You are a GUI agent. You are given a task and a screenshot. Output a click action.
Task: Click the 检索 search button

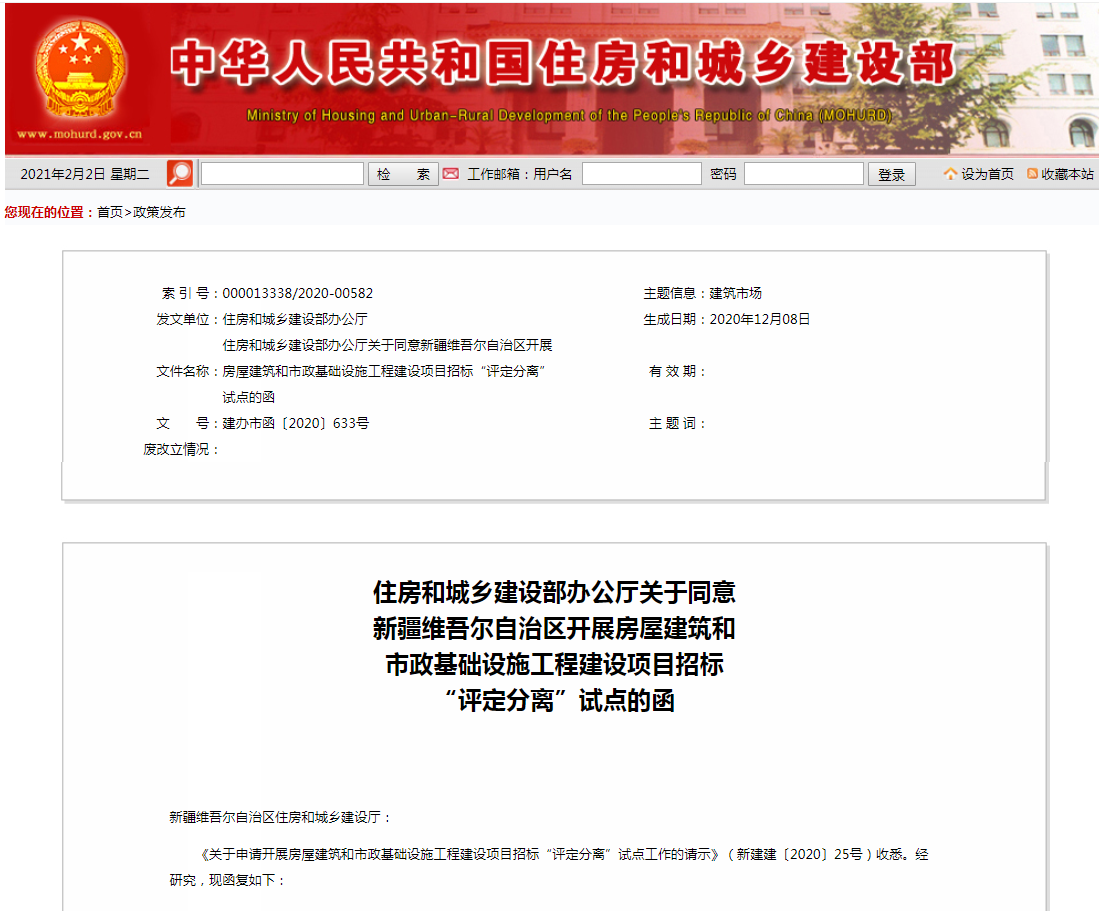[x=404, y=172]
